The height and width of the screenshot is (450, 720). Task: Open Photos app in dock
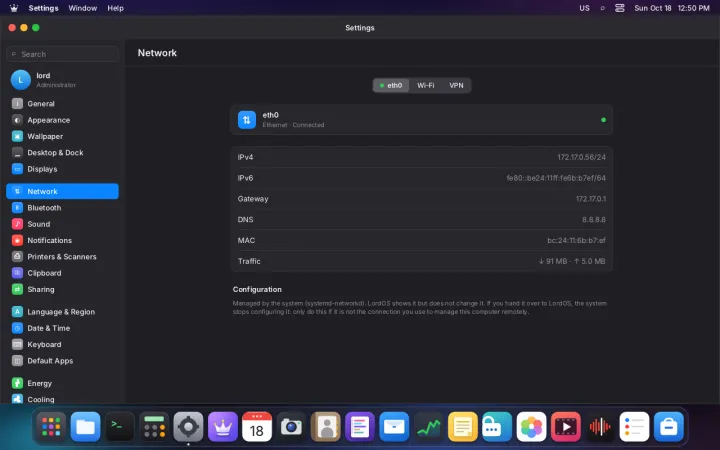(531, 427)
